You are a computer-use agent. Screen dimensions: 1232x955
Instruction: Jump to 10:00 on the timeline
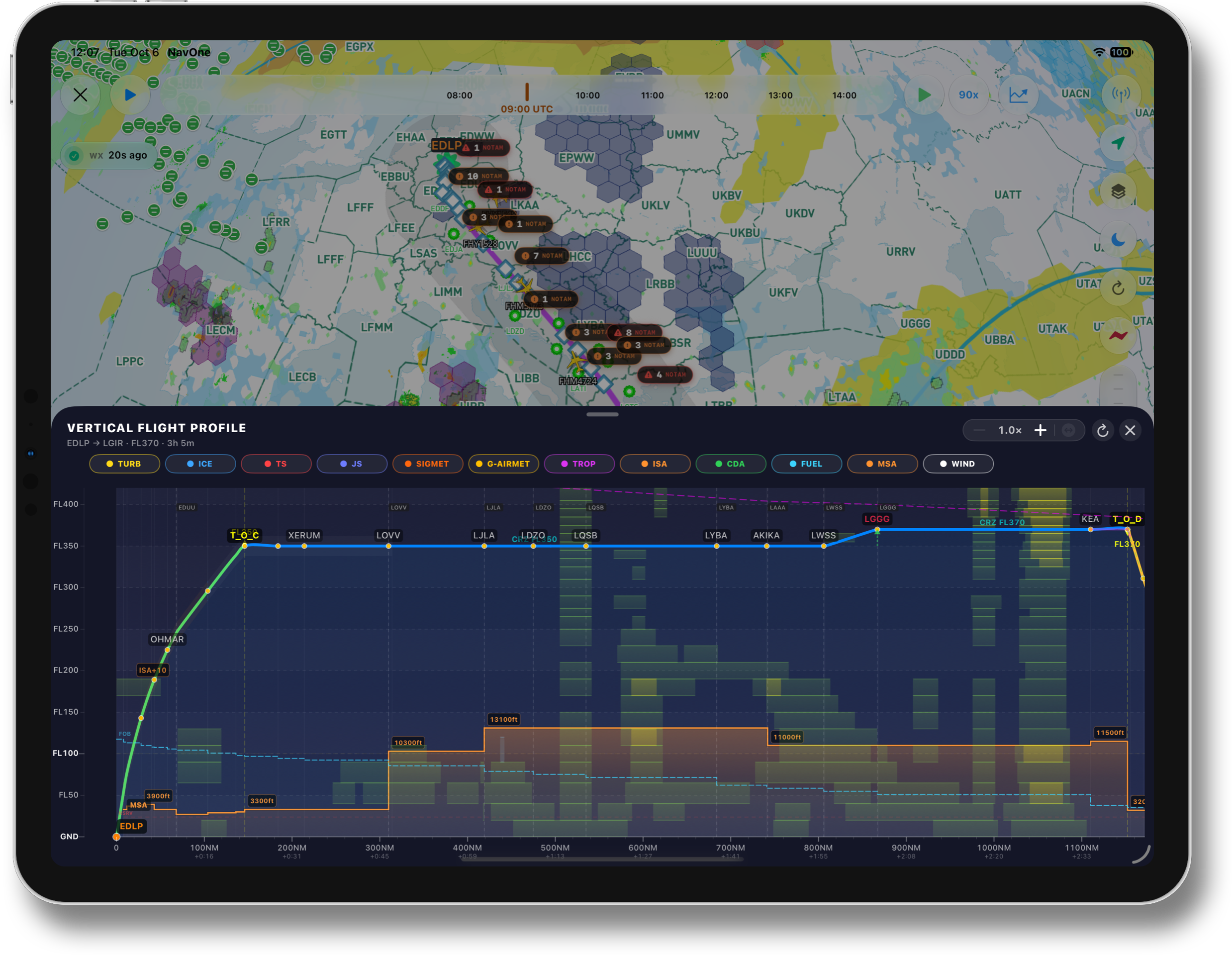(x=587, y=95)
